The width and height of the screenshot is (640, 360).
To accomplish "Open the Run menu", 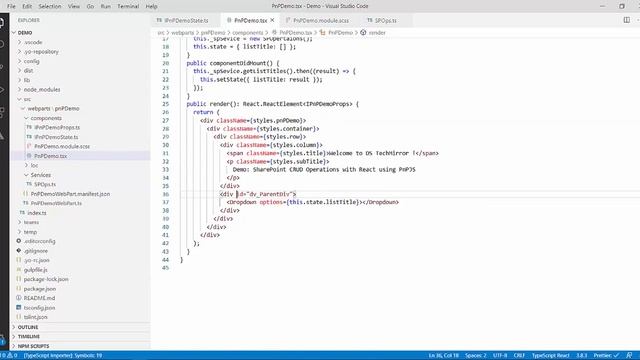I will (x=106, y=6).
